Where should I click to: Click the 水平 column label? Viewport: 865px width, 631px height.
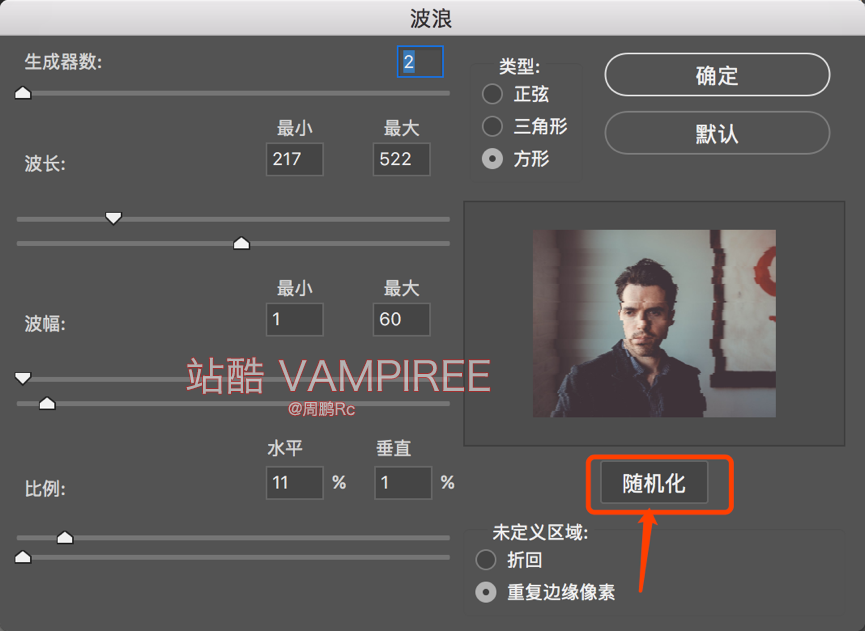click(x=285, y=448)
